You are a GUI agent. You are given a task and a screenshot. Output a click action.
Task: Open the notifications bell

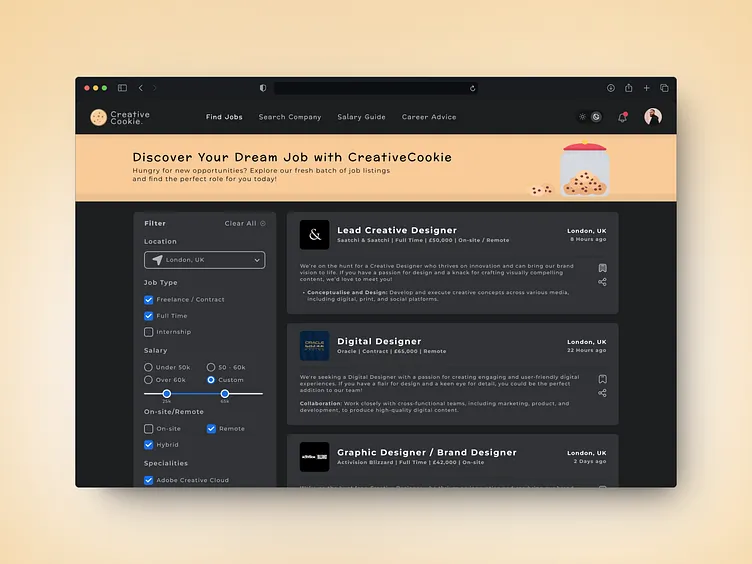pyautogui.click(x=623, y=117)
